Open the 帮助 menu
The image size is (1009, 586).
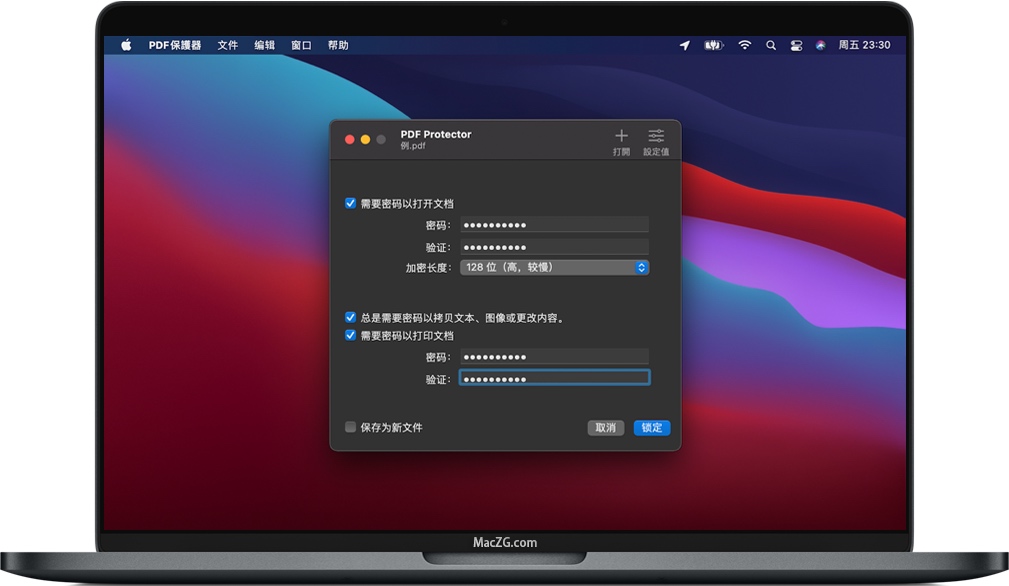coord(338,45)
